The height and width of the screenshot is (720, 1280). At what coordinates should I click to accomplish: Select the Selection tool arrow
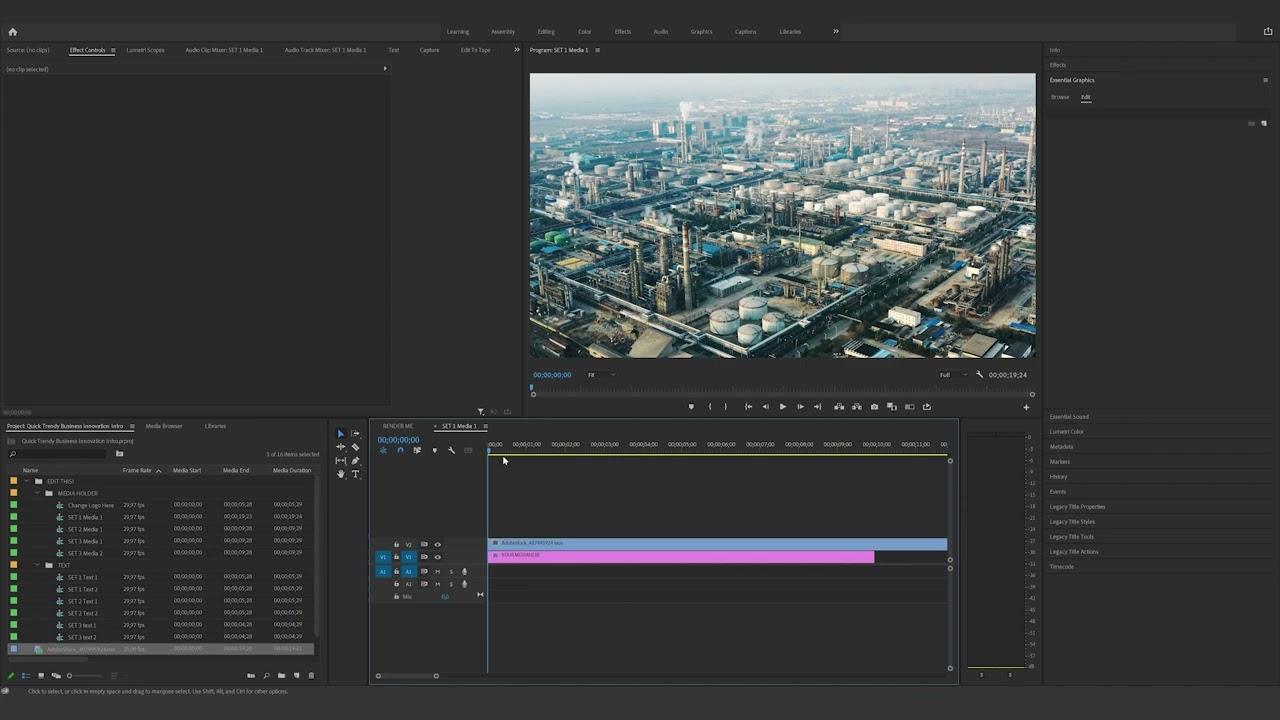point(340,434)
